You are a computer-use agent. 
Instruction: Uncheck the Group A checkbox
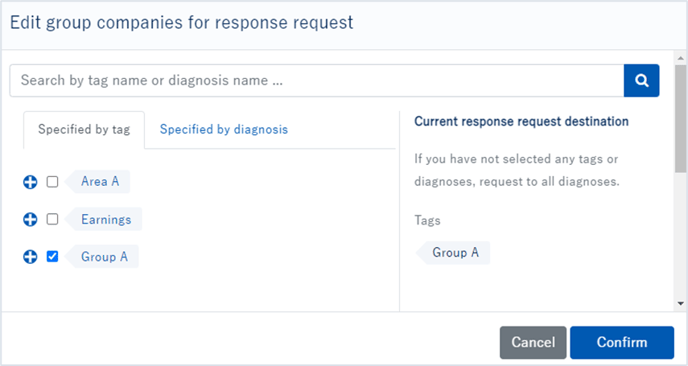[52, 256]
